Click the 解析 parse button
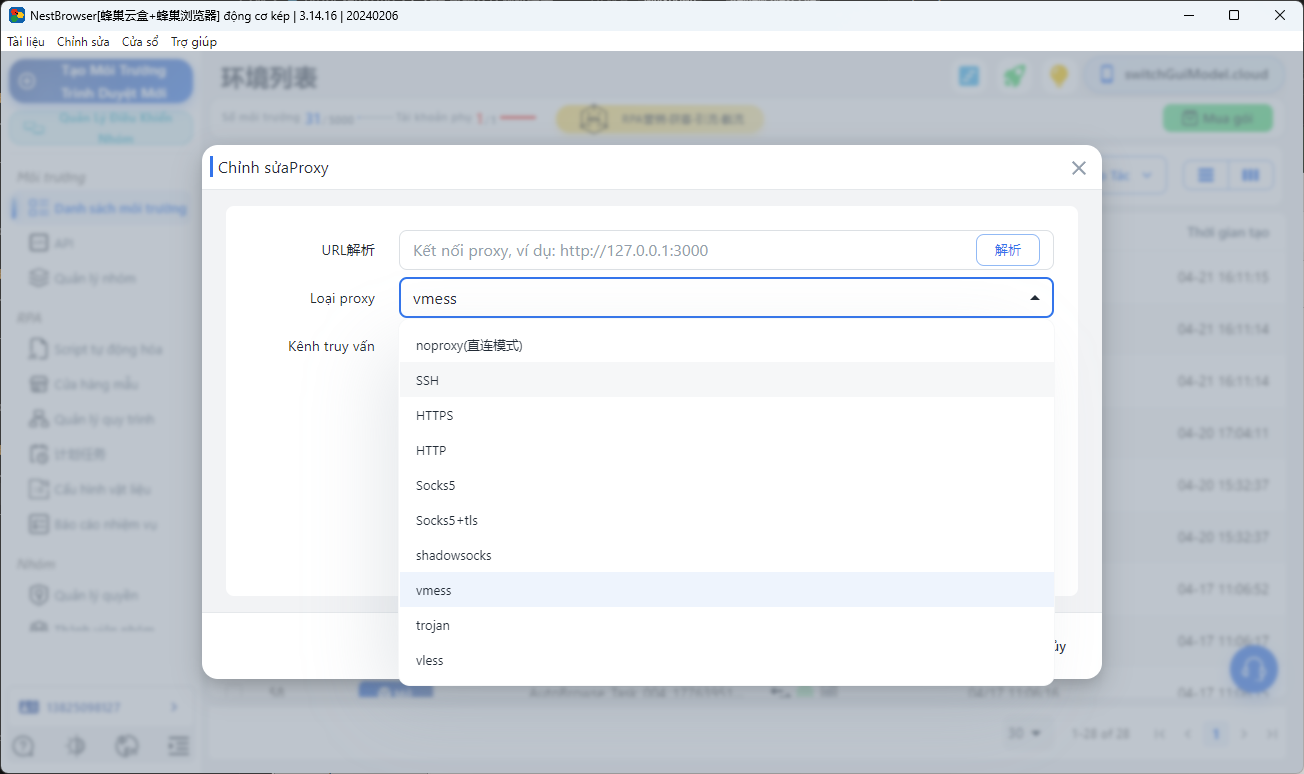 (x=1007, y=250)
